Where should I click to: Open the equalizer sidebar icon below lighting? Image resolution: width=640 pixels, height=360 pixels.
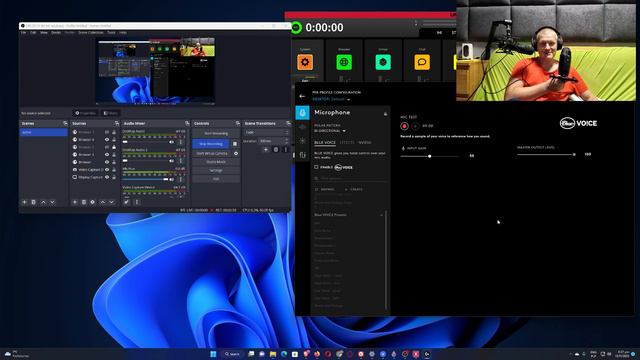coord(302,155)
